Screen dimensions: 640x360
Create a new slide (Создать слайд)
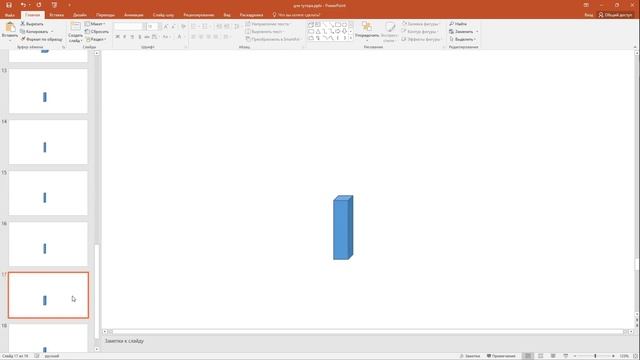click(75, 32)
